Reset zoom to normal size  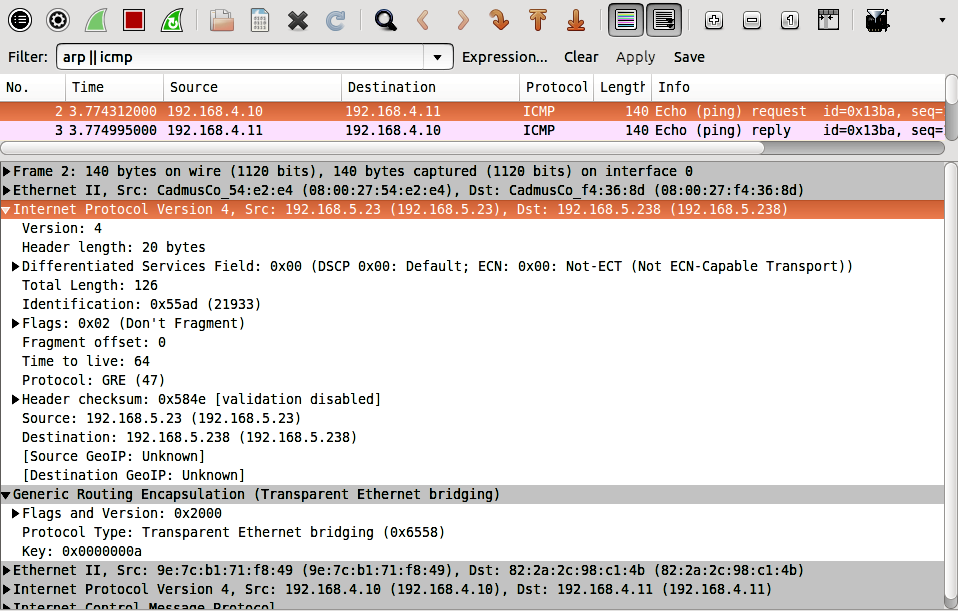(789, 20)
